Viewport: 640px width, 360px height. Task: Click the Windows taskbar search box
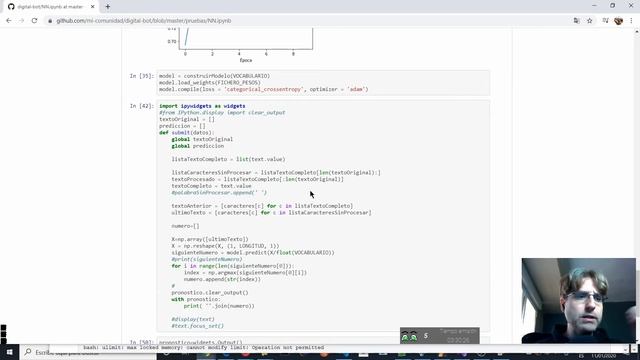[88, 352]
